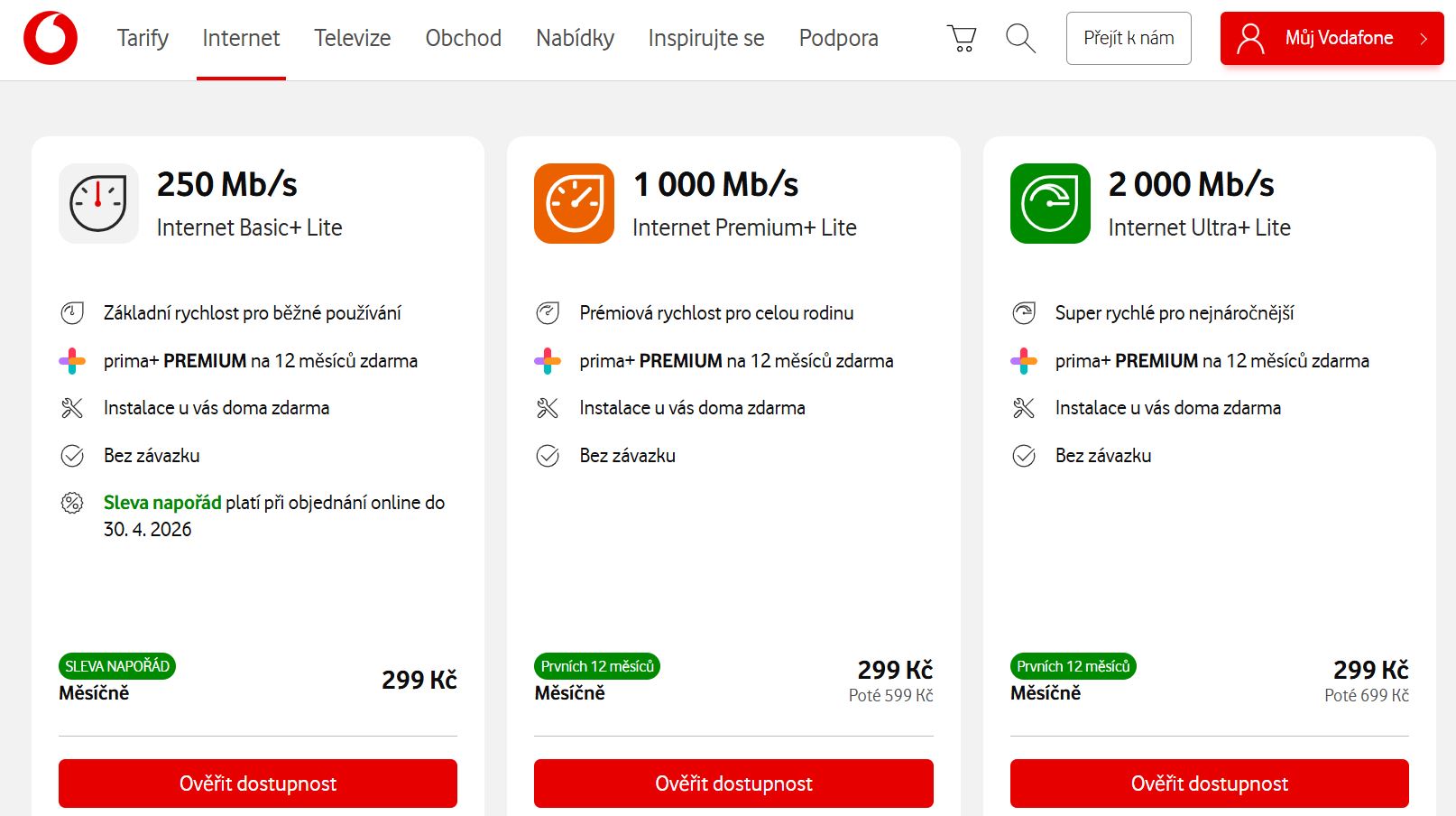Check availability for Internet Ultra+ Lite
This screenshot has height=816, width=1456.
pyautogui.click(x=1209, y=784)
